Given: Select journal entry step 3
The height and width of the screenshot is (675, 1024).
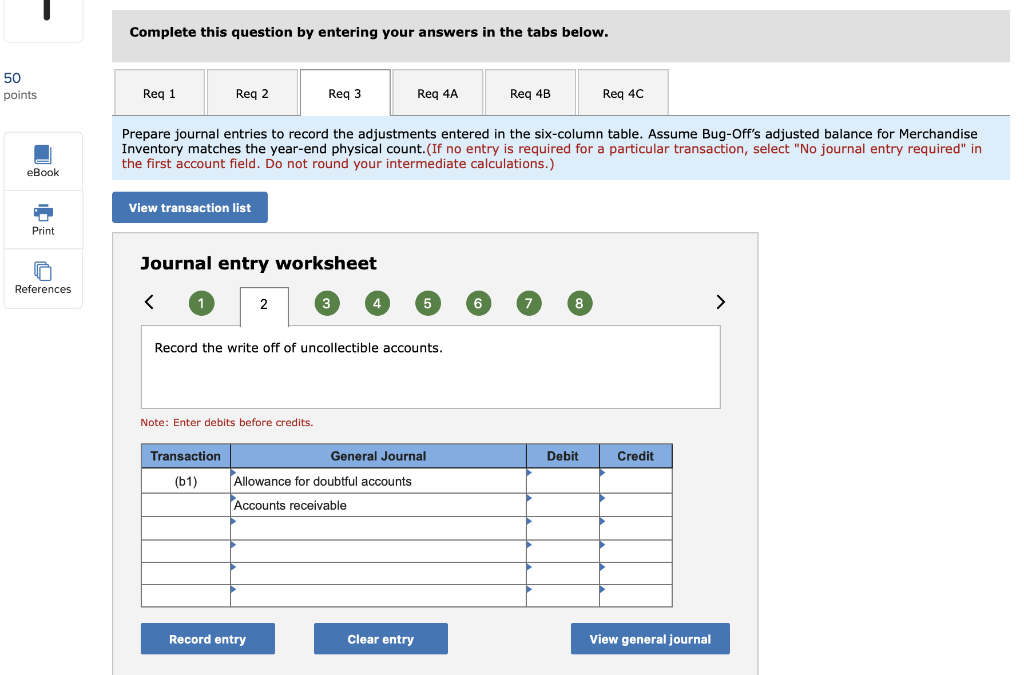Looking at the screenshot, I should tap(327, 304).
